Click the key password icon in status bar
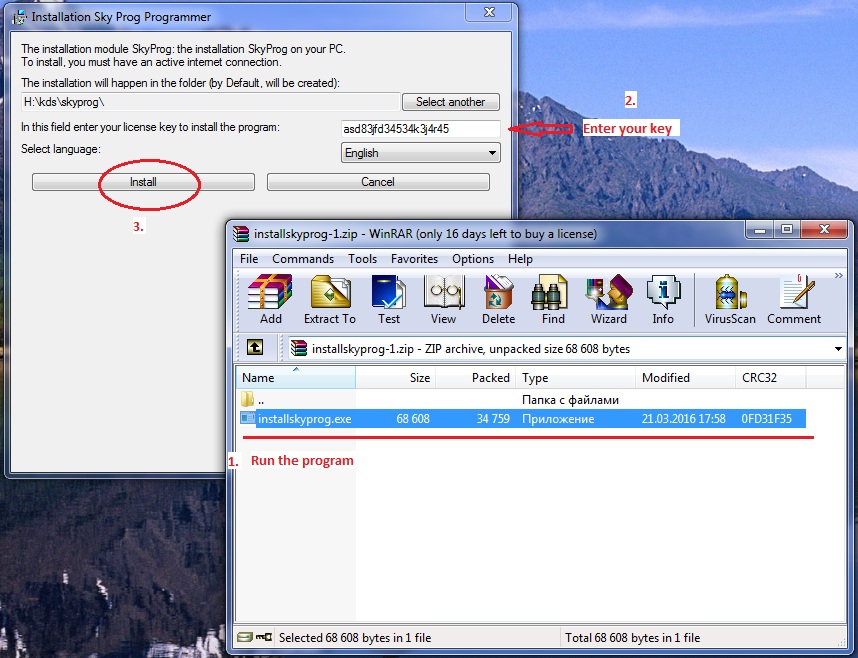Image resolution: width=858 pixels, height=658 pixels. tap(264, 637)
